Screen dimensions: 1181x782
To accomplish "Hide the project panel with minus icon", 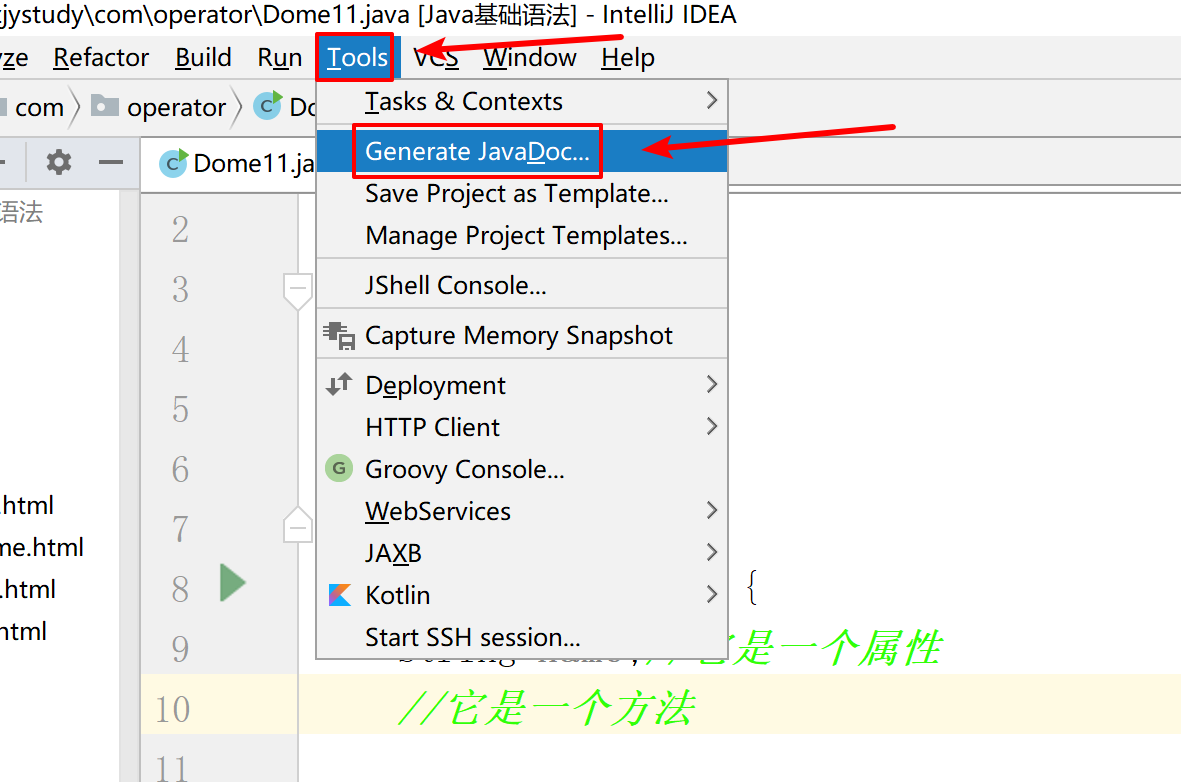I will click(x=111, y=162).
